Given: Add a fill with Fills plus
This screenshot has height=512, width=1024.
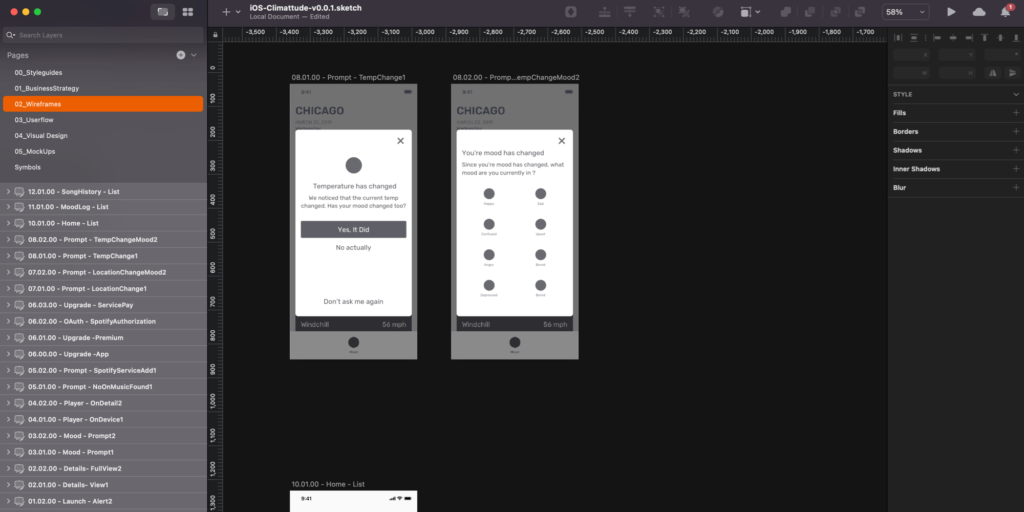Looking at the screenshot, I should point(1016,113).
